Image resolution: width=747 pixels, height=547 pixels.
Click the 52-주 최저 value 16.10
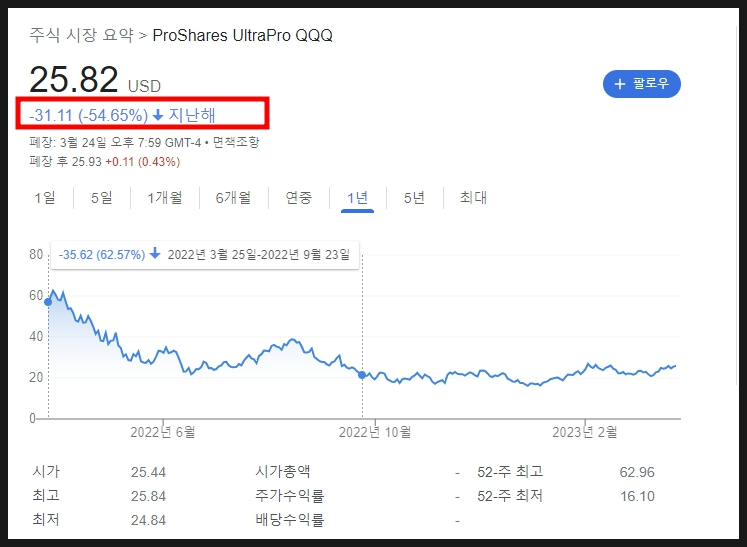click(637, 496)
